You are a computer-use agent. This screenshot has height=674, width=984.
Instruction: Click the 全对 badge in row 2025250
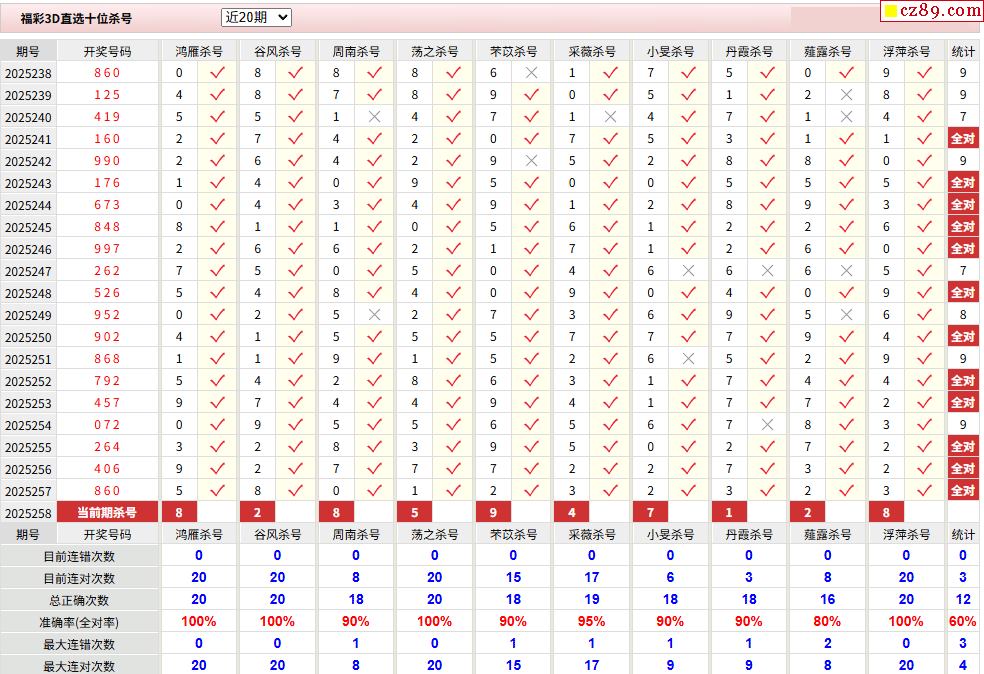pos(963,336)
